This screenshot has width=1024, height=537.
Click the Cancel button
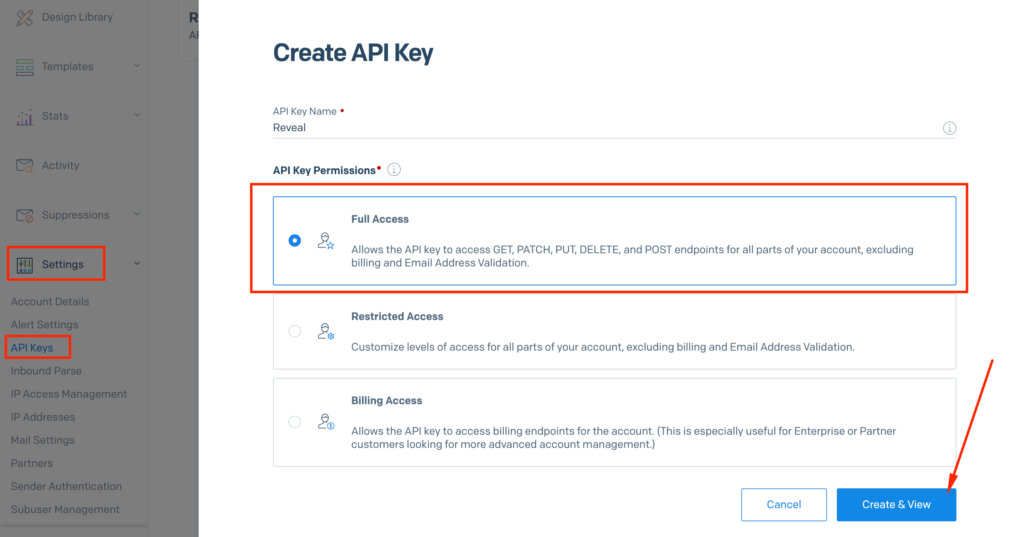pyautogui.click(x=783, y=504)
